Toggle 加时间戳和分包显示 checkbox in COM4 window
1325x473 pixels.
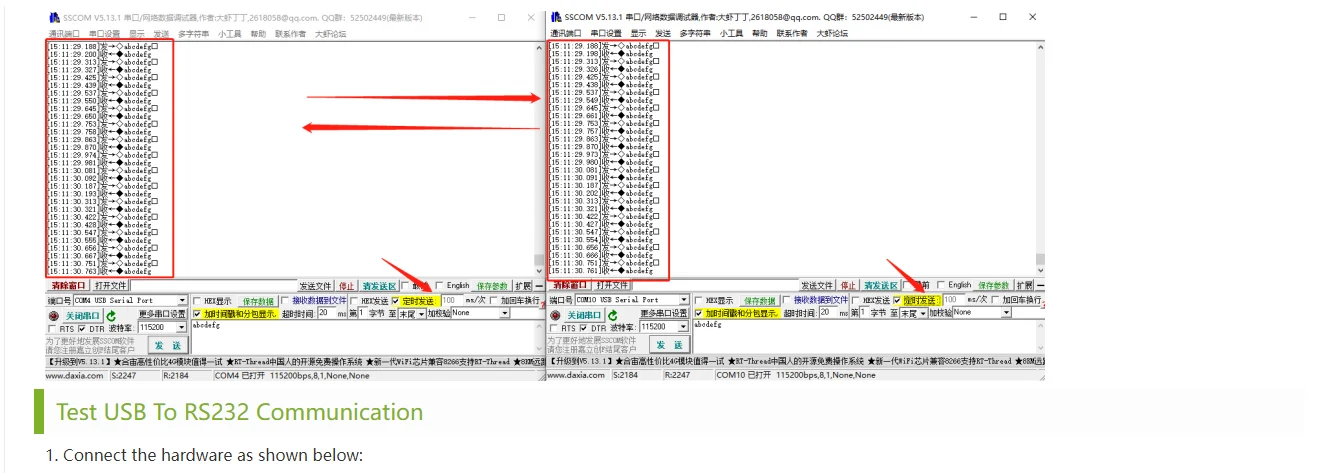coord(198,313)
